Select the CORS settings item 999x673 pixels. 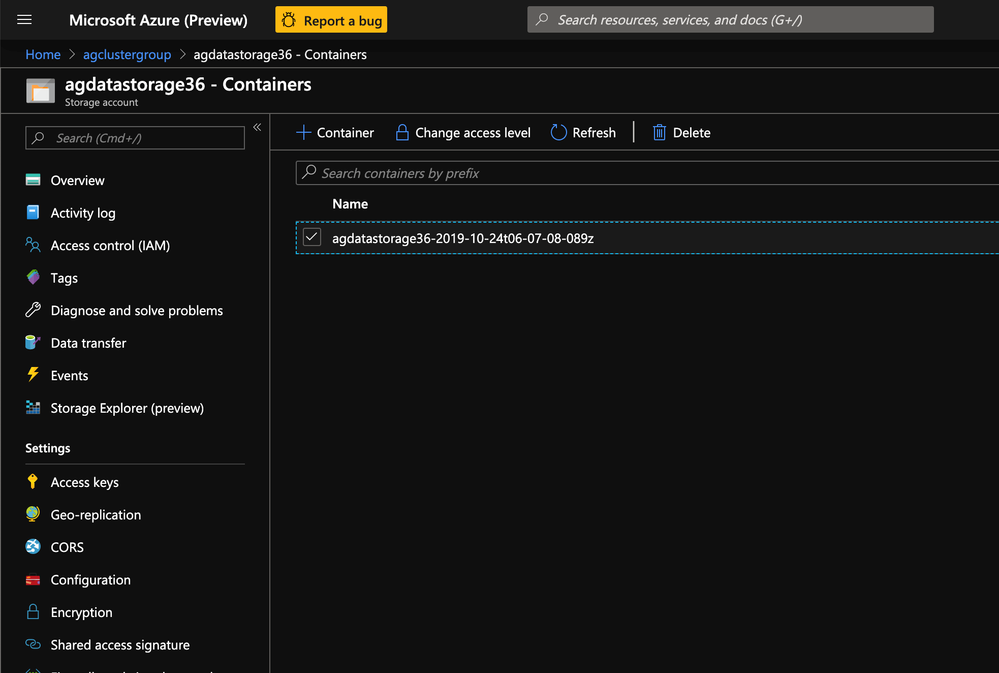[67, 547]
